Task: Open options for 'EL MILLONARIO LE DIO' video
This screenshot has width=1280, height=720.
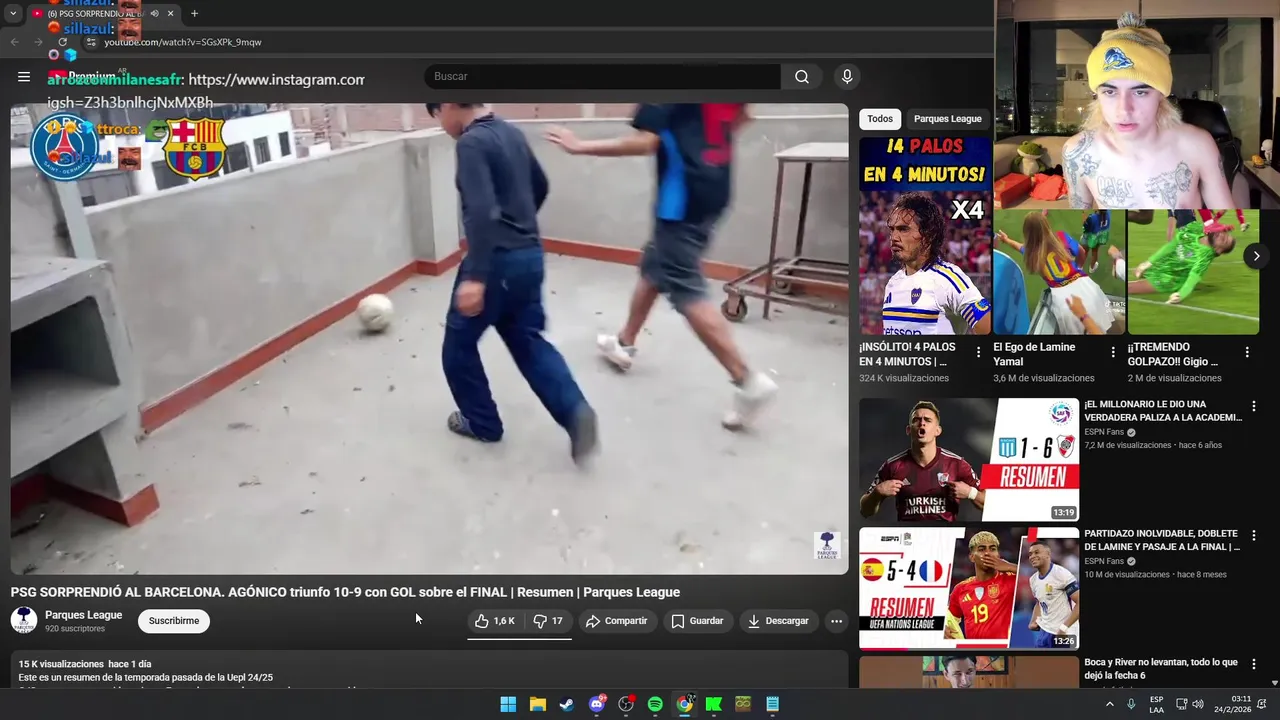Action: point(1254,406)
